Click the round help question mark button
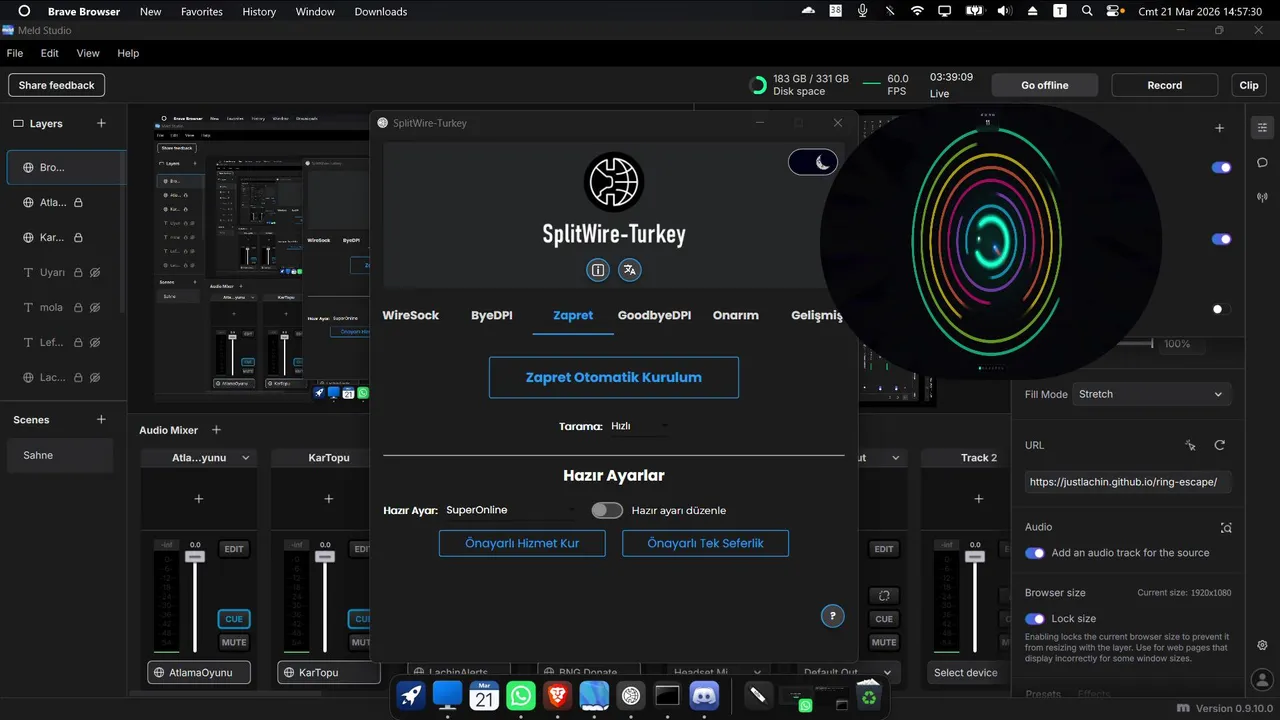 coord(832,616)
